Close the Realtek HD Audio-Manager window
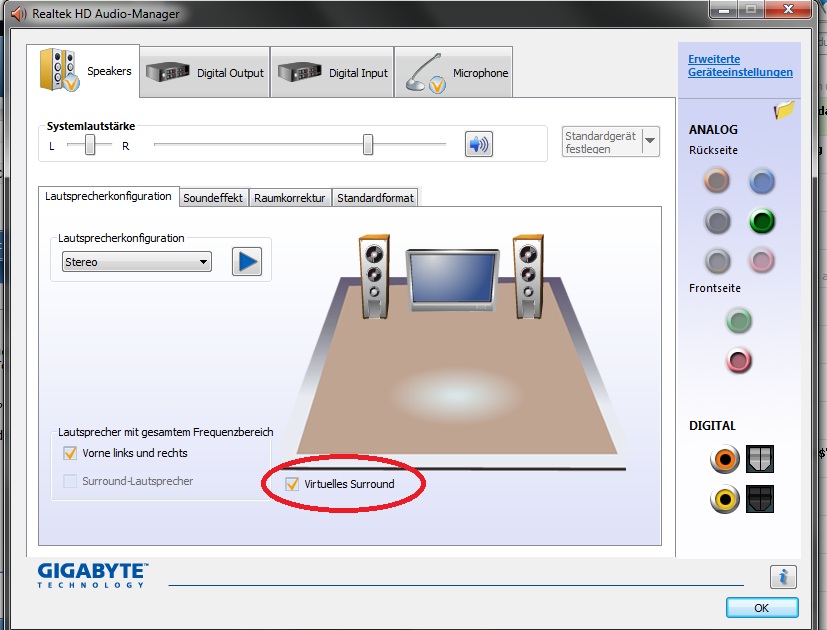Viewport: 827px width, 630px height. pyautogui.click(x=788, y=9)
